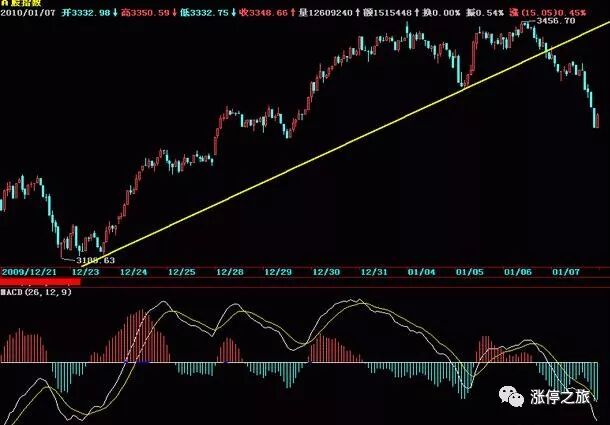Screen dimensions: 610x425
Task: Click the close price value 3348.66
Action: click(268, 13)
